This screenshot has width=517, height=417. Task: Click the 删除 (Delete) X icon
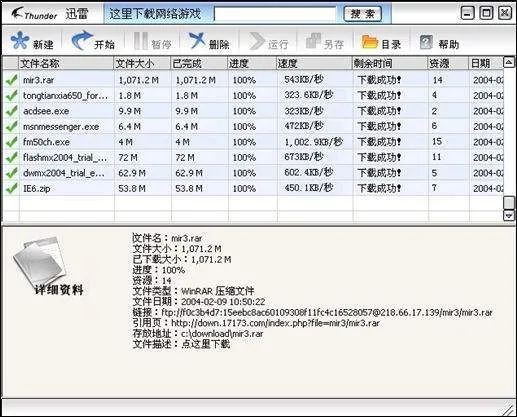(x=197, y=41)
